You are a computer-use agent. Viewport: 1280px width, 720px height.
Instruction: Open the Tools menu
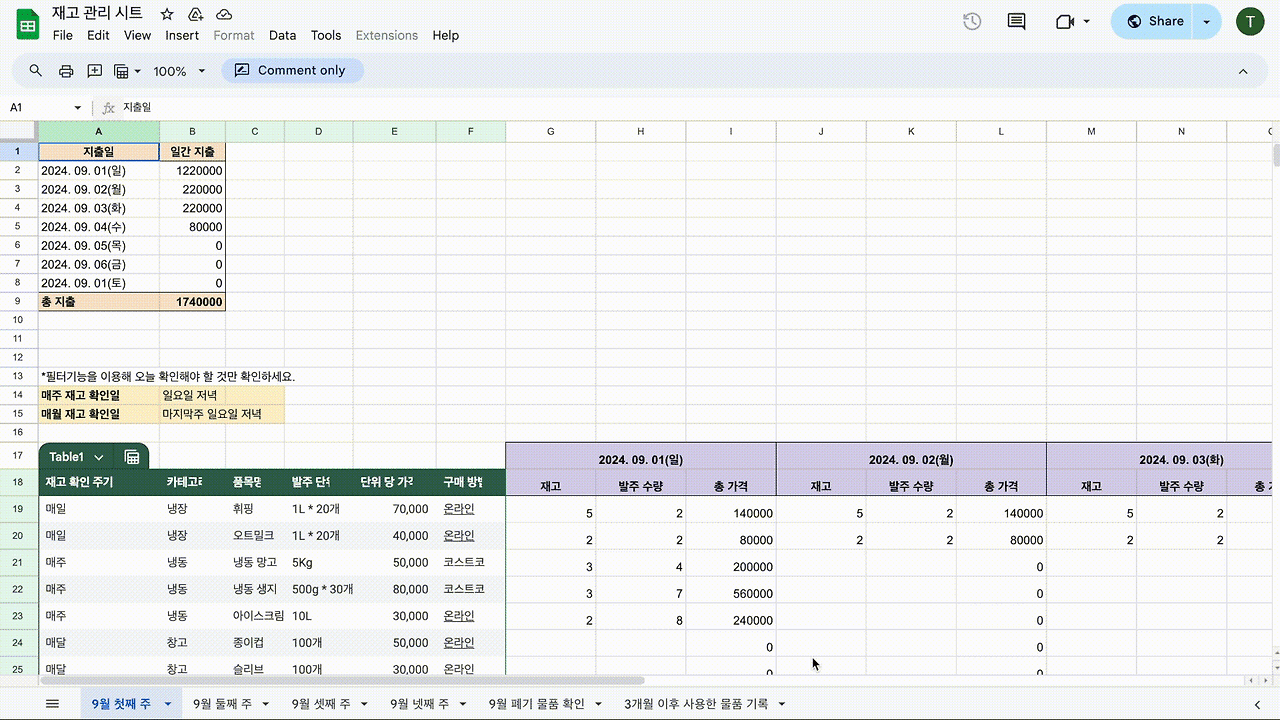pyautogui.click(x=326, y=35)
